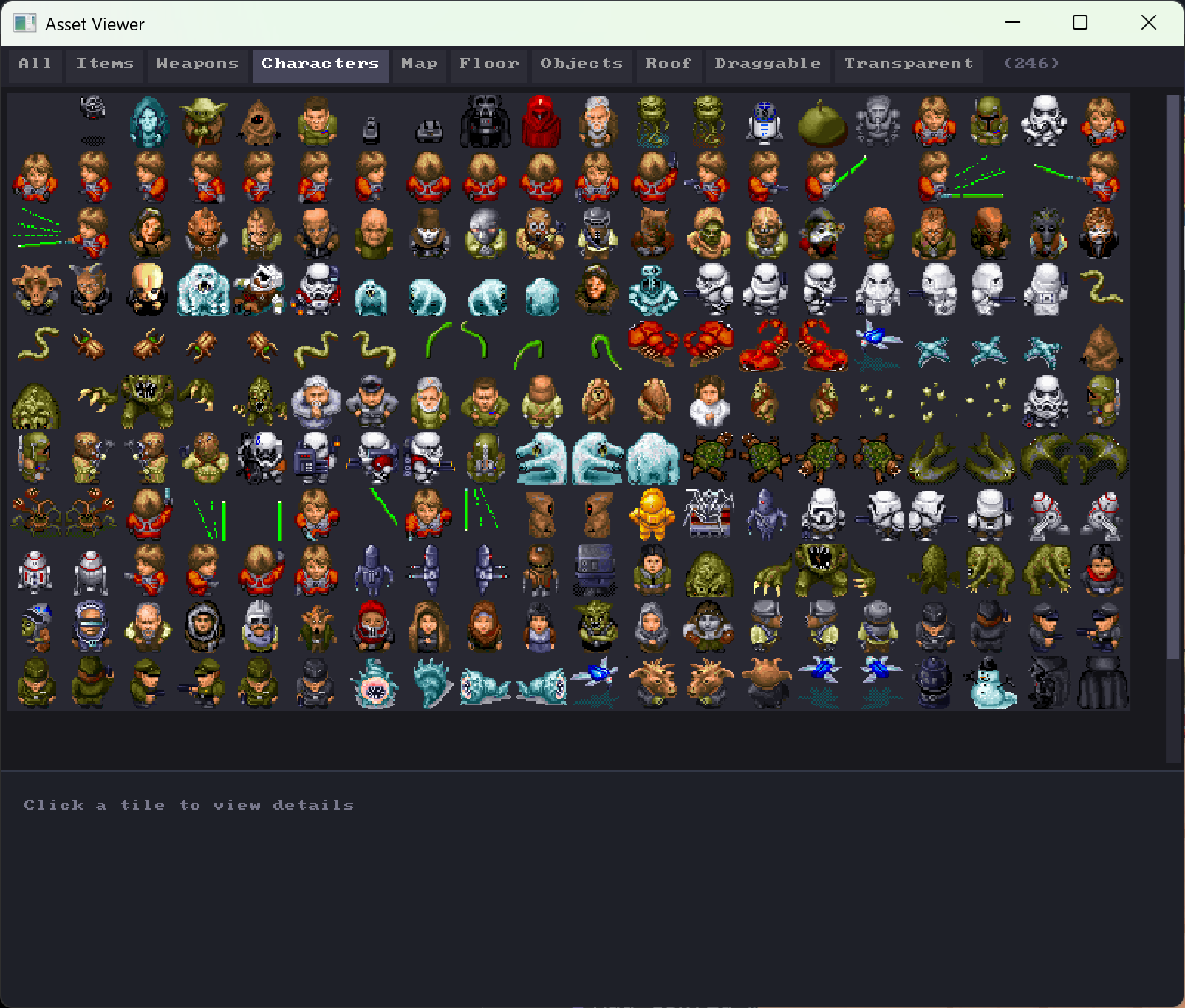Image resolution: width=1185 pixels, height=1008 pixels.
Task: Click the teal monster with pink mouth
Action: [374, 684]
